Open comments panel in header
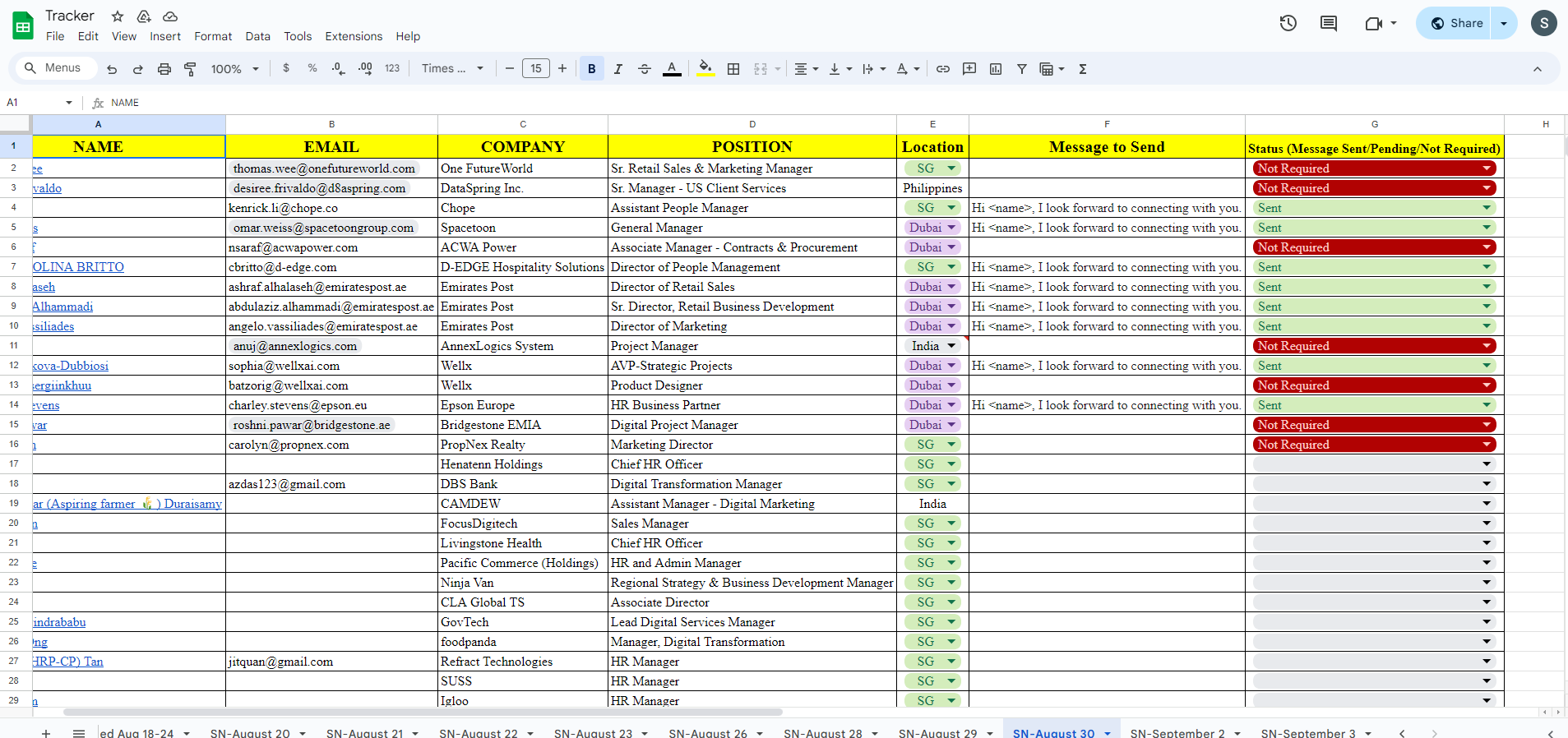1568x738 pixels. (1329, 23)
